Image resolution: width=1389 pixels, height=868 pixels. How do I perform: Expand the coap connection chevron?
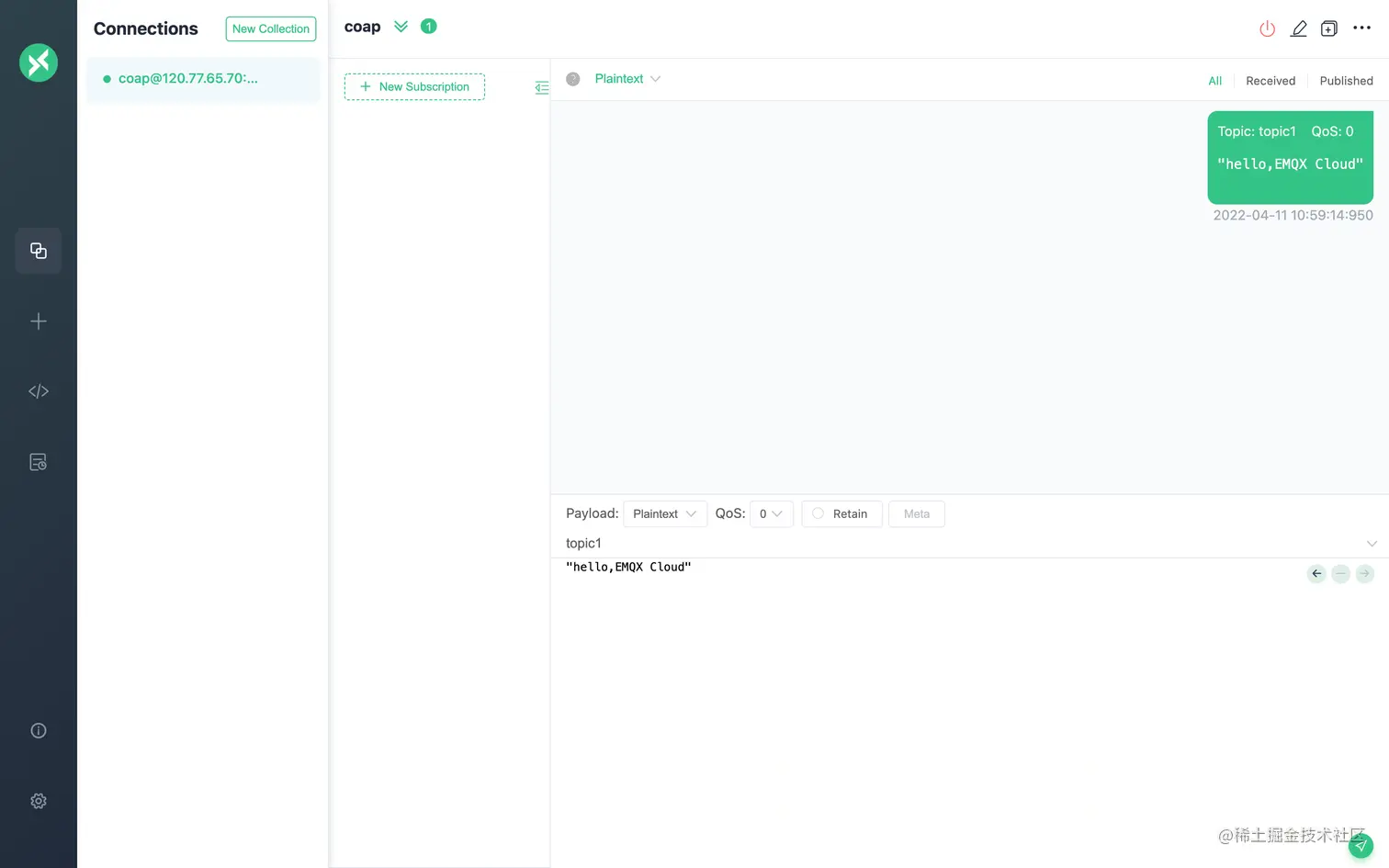point(400,27)
